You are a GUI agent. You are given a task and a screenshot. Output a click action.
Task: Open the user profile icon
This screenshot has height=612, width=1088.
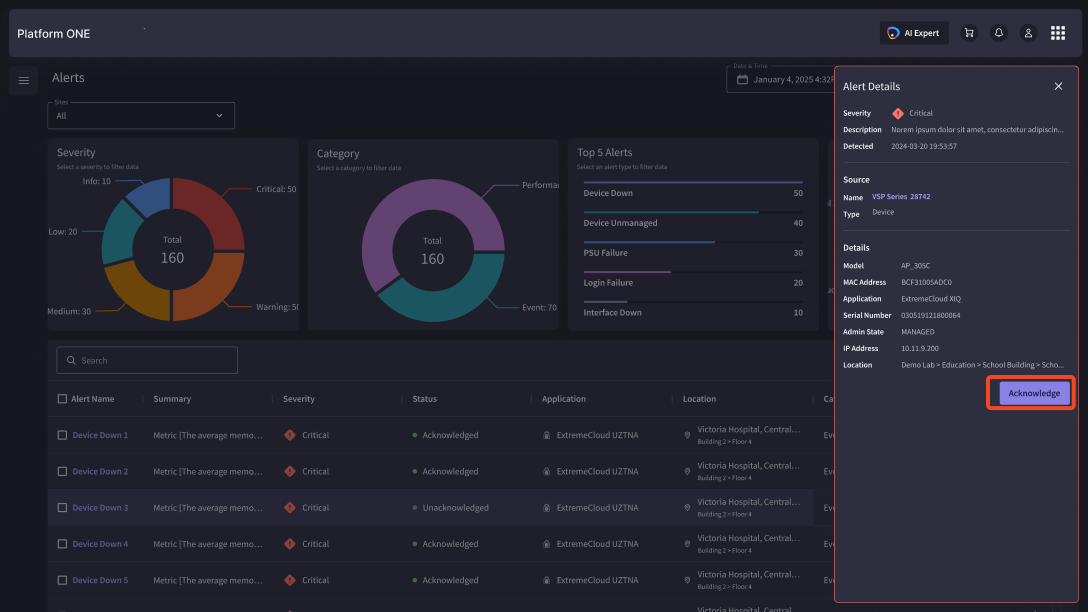coord(1028,33)
